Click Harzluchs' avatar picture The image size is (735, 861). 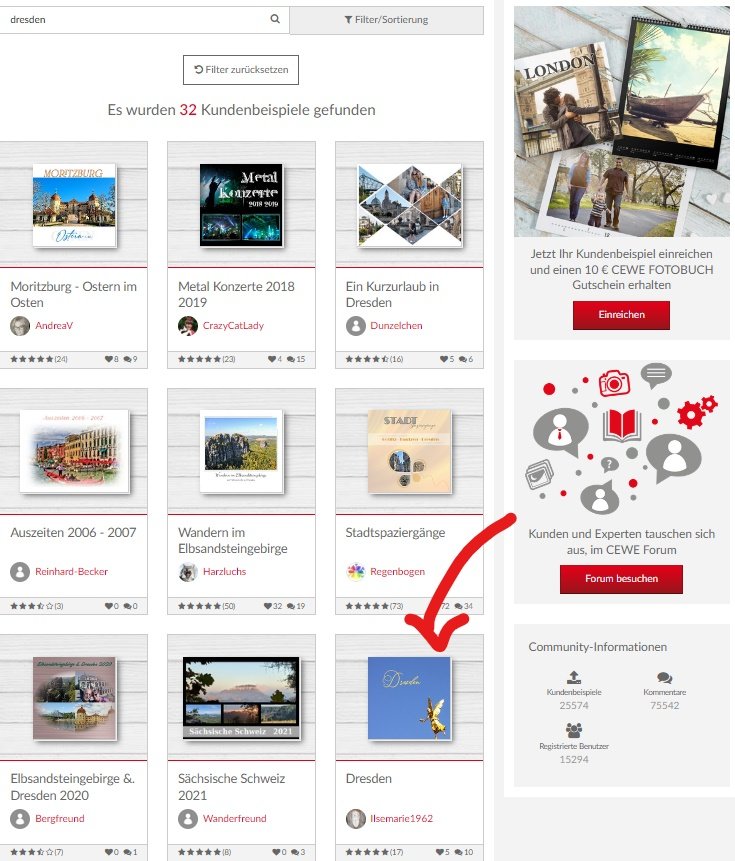tap(188, 572)
